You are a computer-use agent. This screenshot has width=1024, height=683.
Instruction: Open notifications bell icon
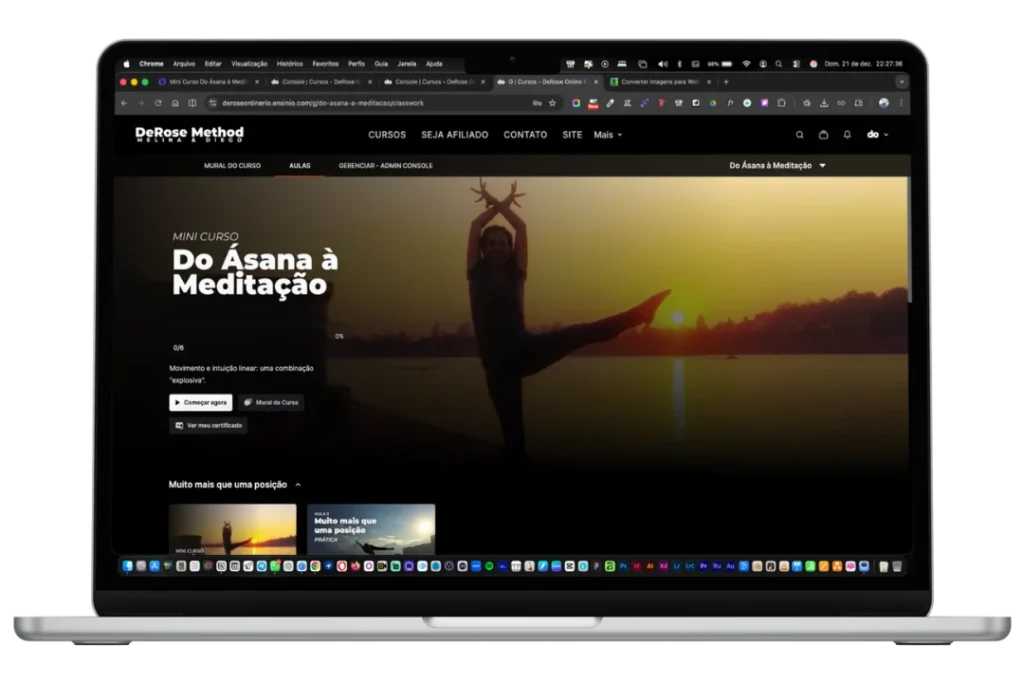click(x=847, y=135)
